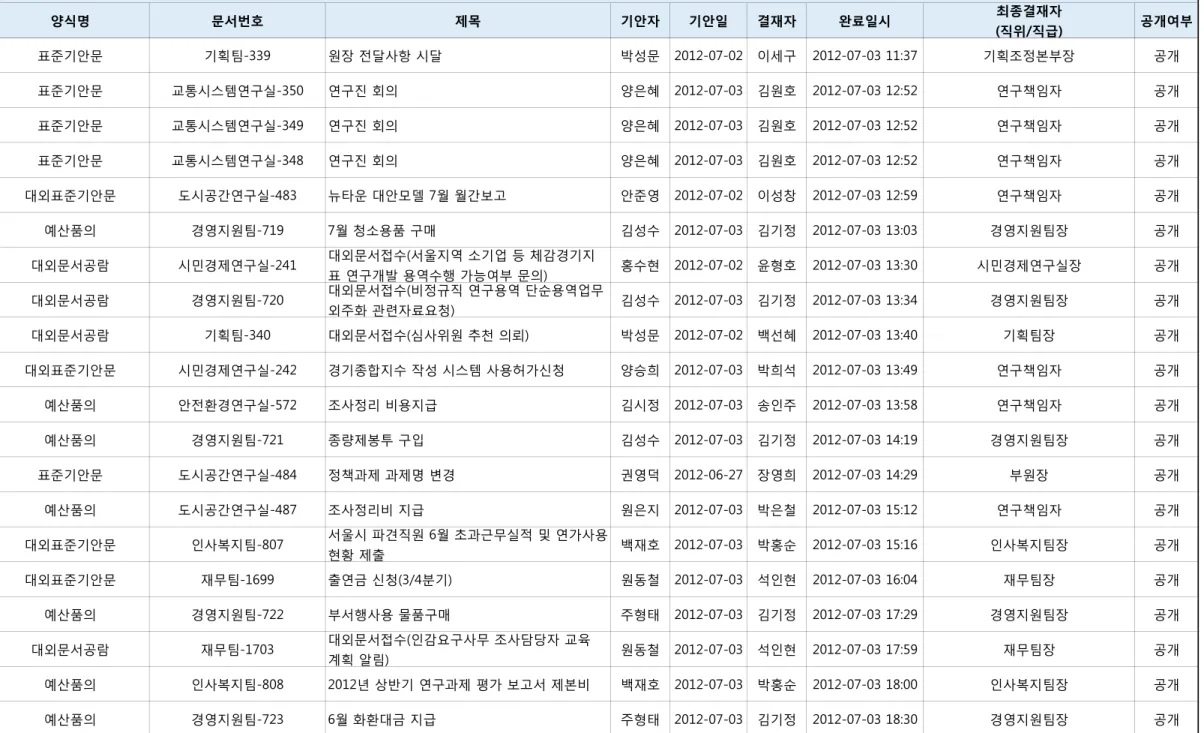
Task: Select document number 도시공간연구실-483
Action: [x=237, y=196]
